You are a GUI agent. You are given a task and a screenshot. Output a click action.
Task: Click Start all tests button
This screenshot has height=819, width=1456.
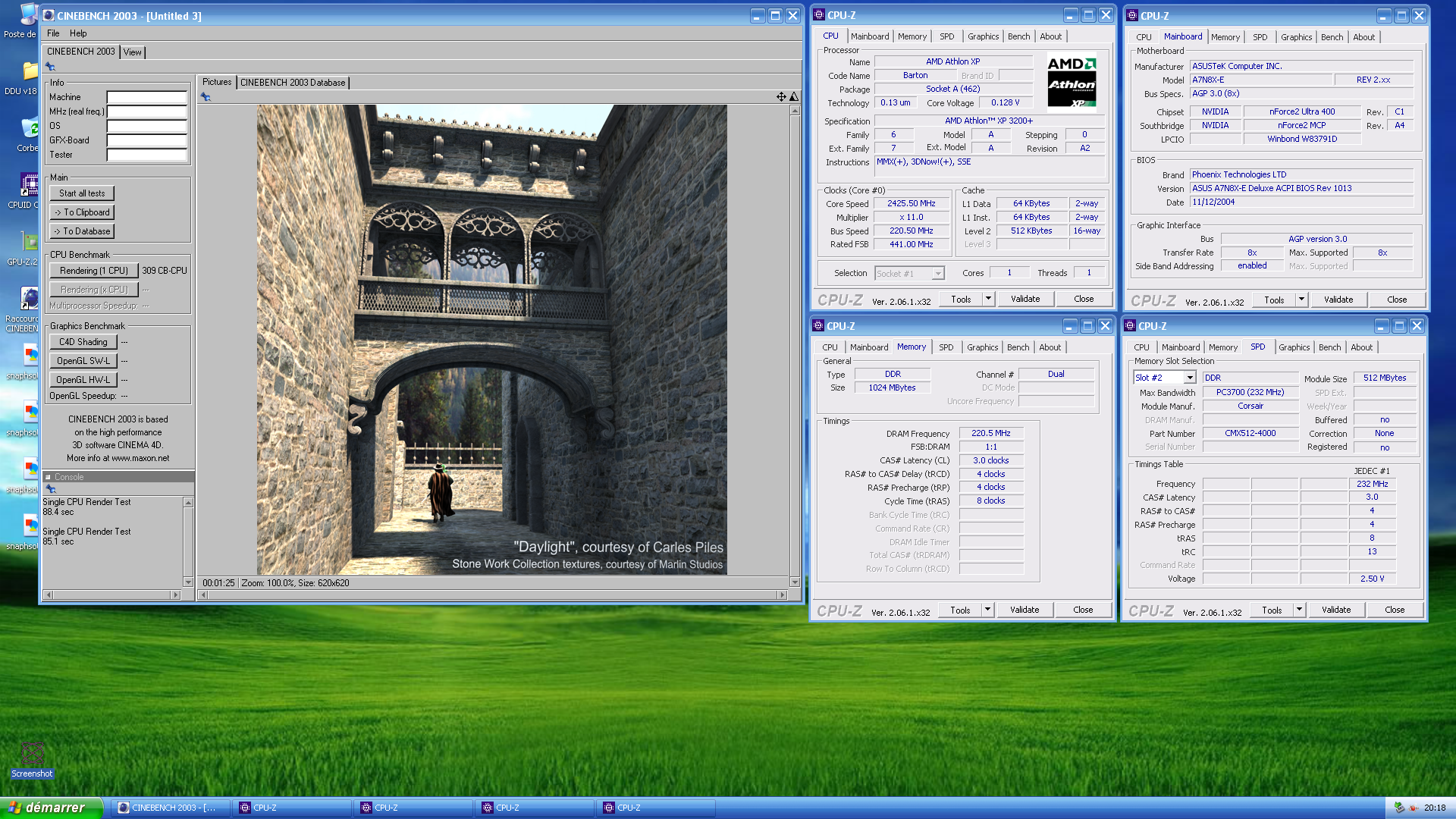coord(82,193)
